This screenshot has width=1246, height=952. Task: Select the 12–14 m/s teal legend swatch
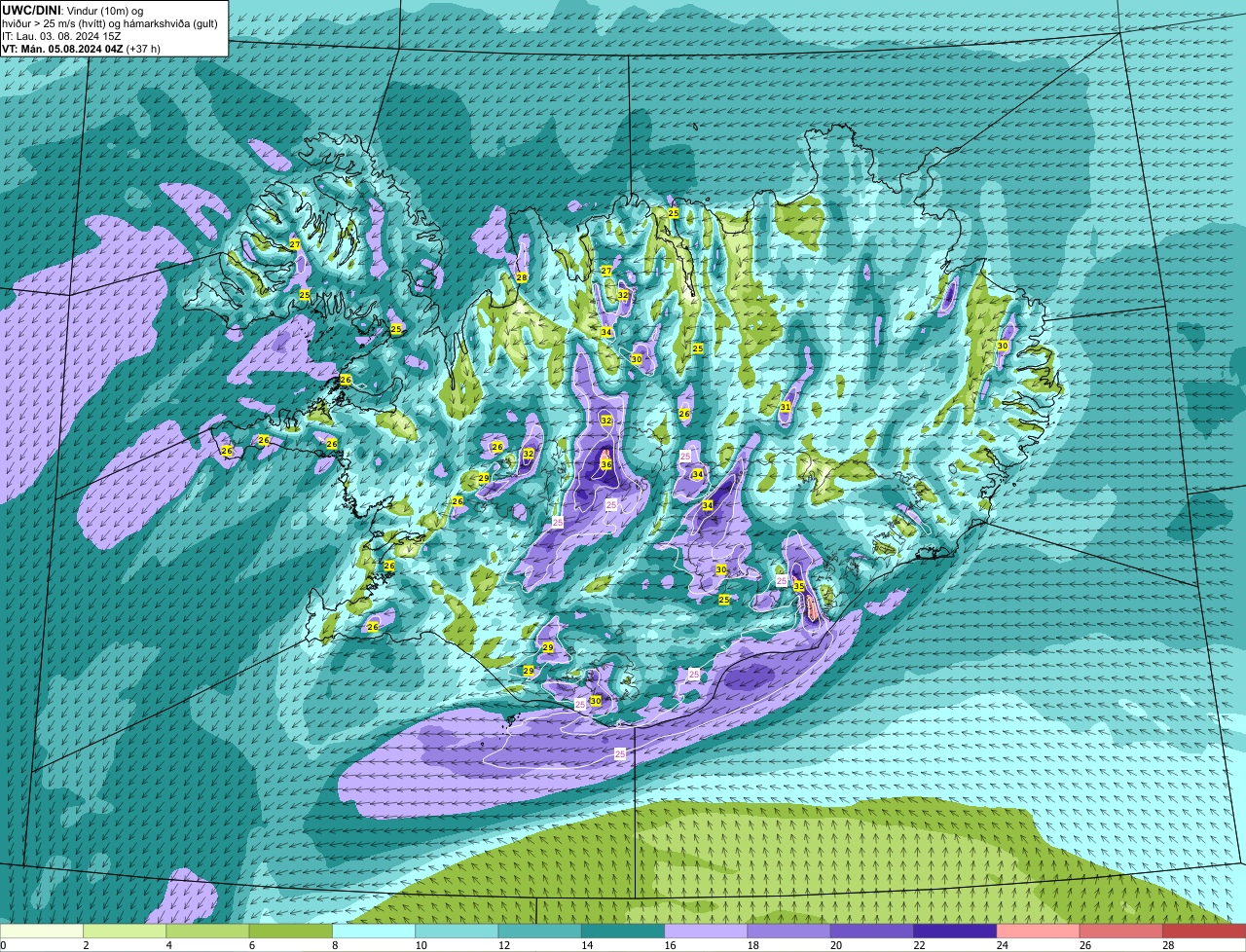pyautogui.click(x=540, y=932)
